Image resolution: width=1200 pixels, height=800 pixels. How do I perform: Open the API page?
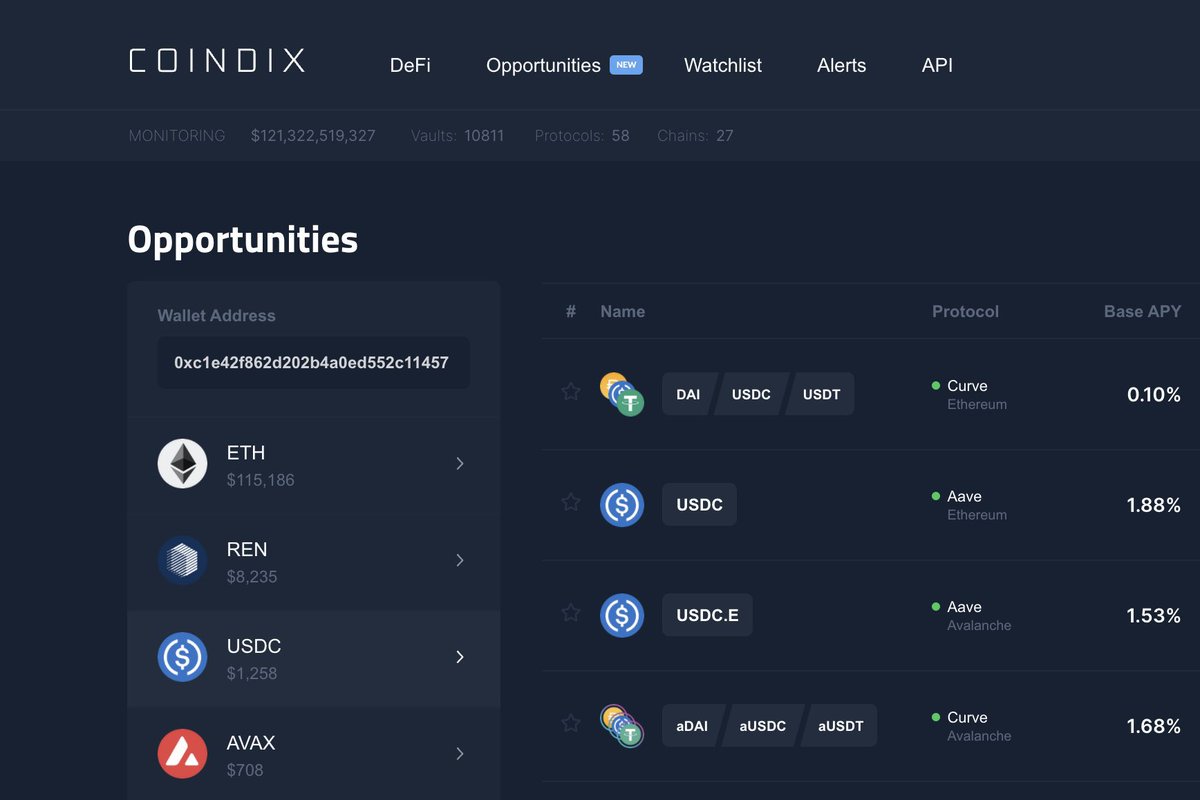937,65
